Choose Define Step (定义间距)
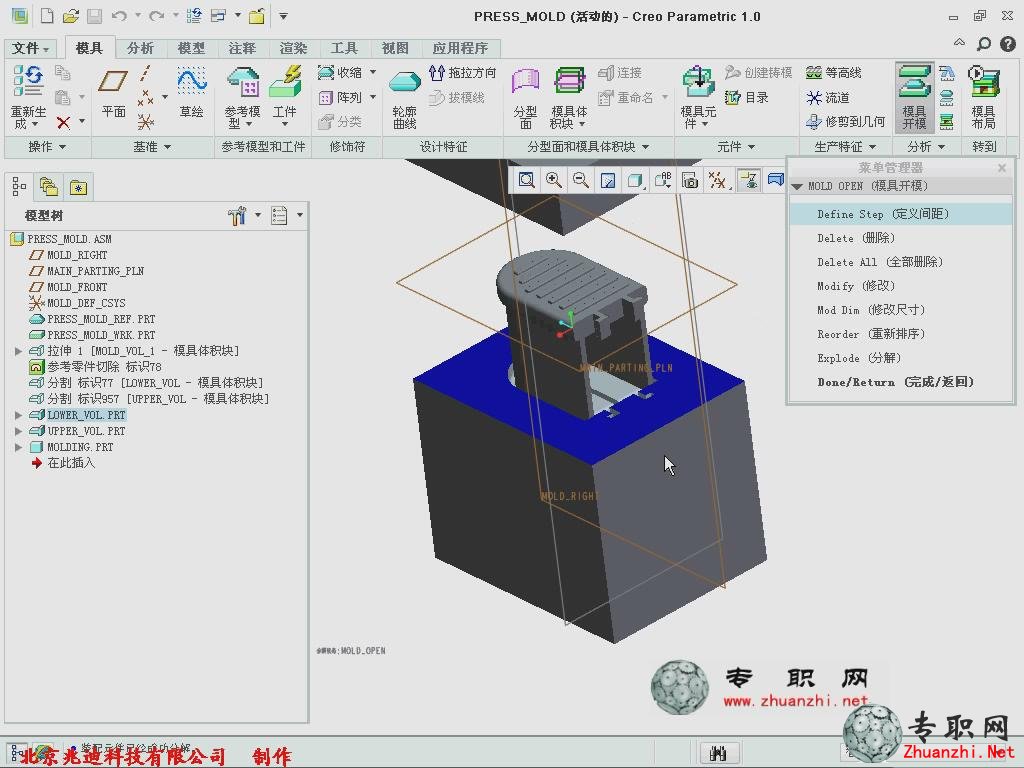The image size is (1024, 768). coord(901,214)
